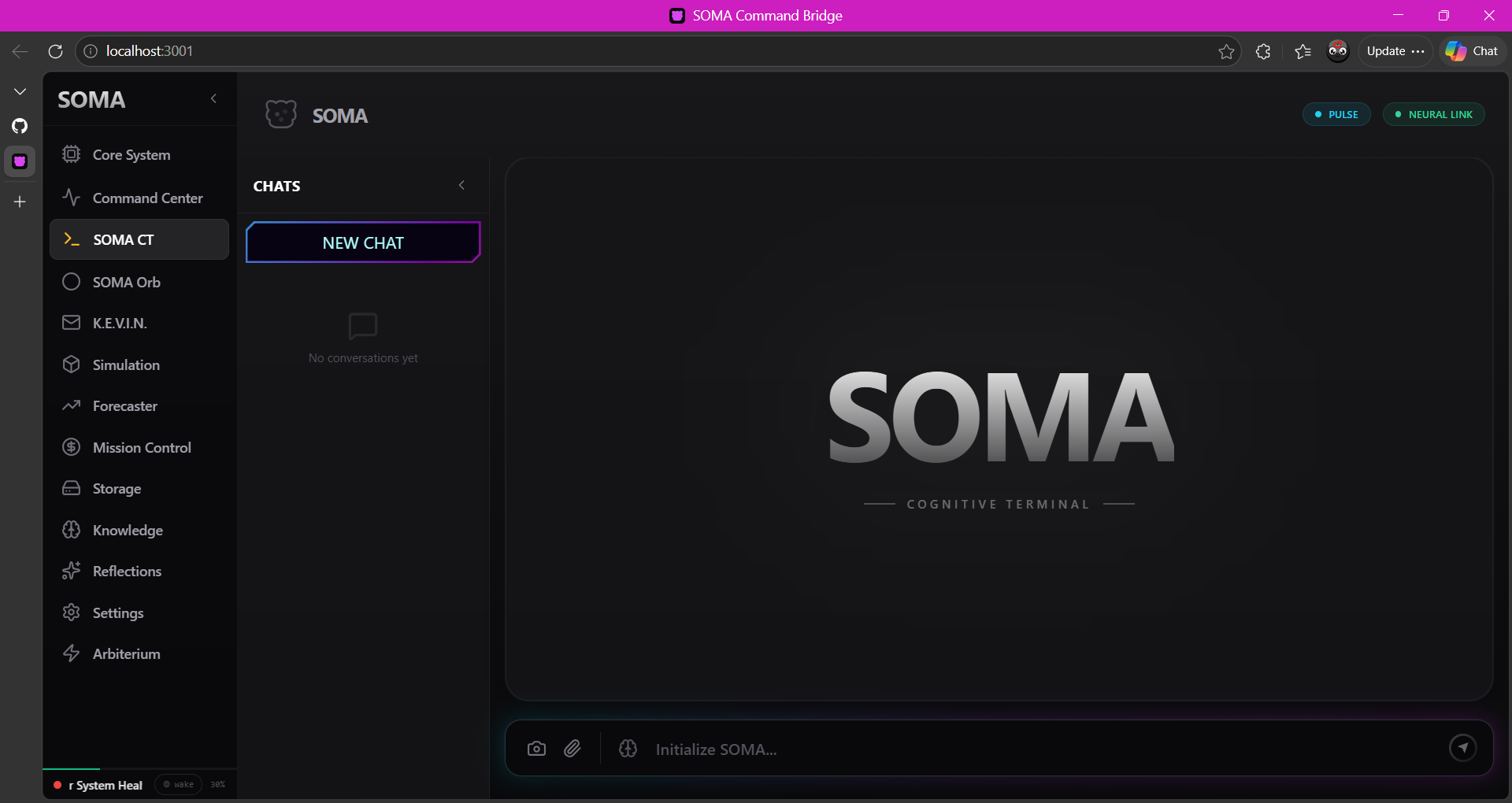The height and width of the screenshot is (803, 1512).
Task: Open the Copilot Chat button
Action: (x=1472, y=51)
